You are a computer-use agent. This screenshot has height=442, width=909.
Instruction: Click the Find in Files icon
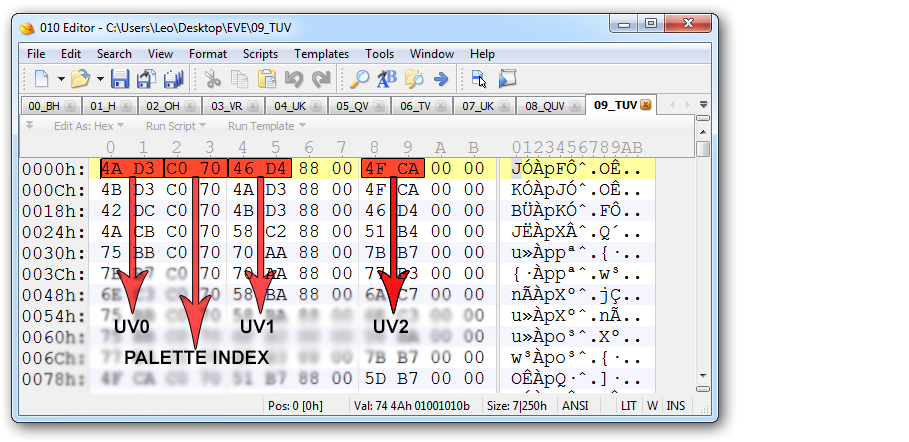coord(414,78)
